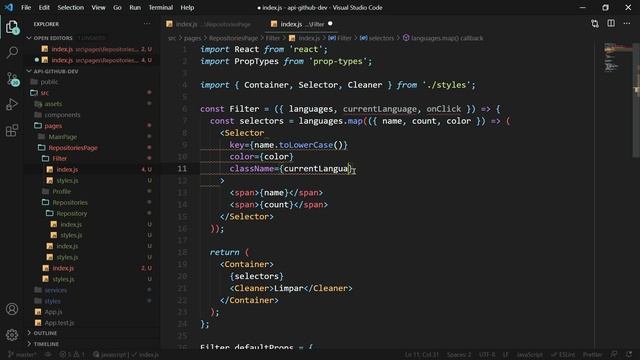Screen dimensions: 640x360
Task: Open the Explorer view in activity bar
Action: coord(12,27)
